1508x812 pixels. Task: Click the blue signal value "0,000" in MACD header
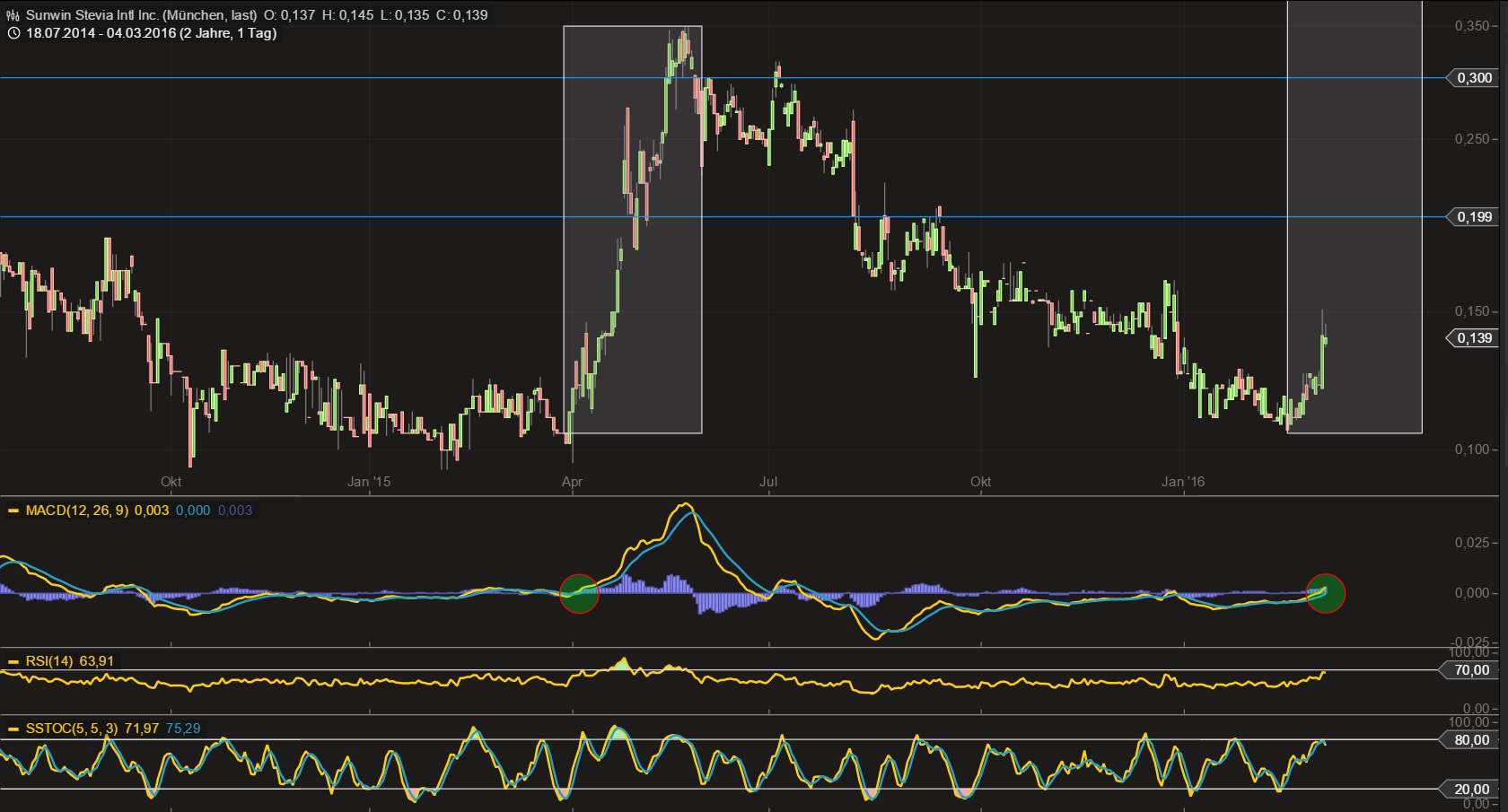coord(193,511)
